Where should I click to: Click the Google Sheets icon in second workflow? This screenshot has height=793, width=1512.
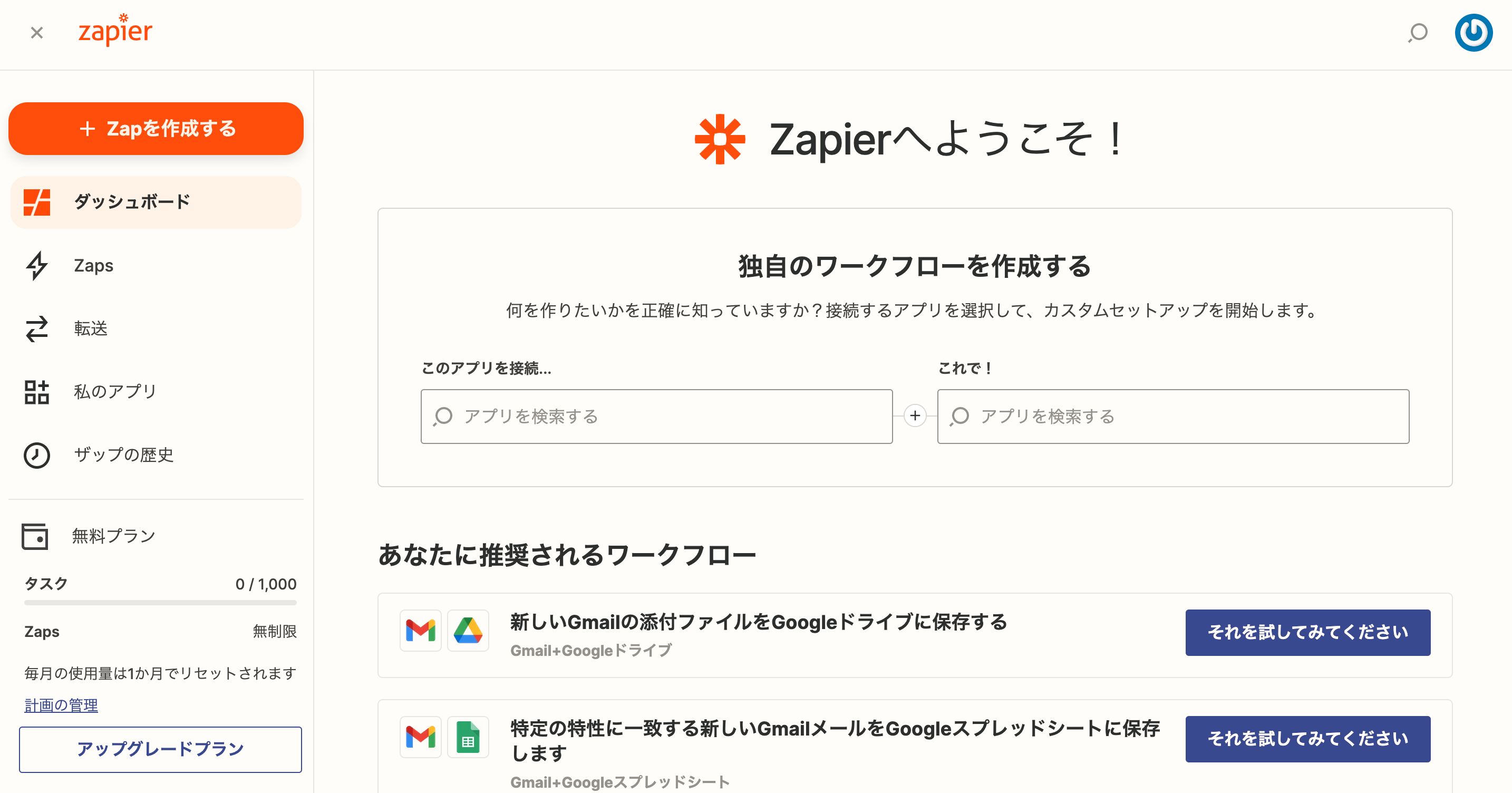pyautogui.click(x=468, y=737)
